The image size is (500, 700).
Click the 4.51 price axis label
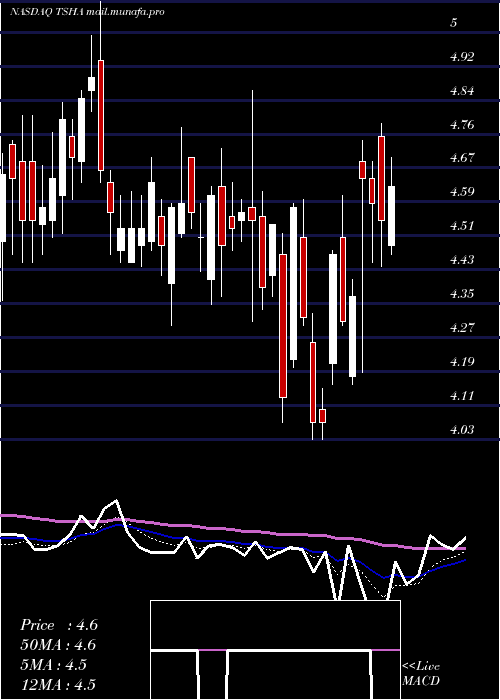pyautogui.click(x=461, y=226)
